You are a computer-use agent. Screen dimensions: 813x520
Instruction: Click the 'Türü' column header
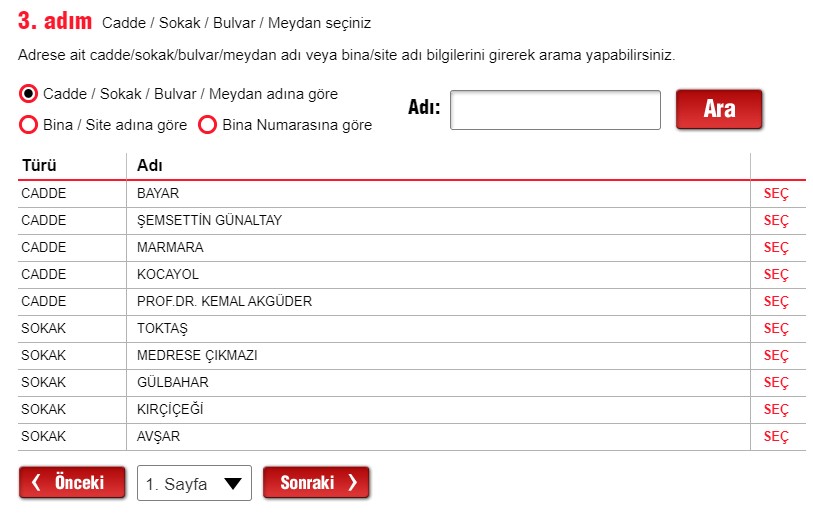click(38, 165)
